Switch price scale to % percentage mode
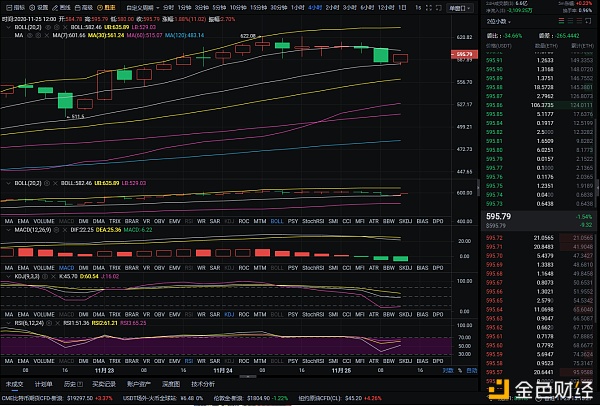600x406 pixels. [460, 370]
